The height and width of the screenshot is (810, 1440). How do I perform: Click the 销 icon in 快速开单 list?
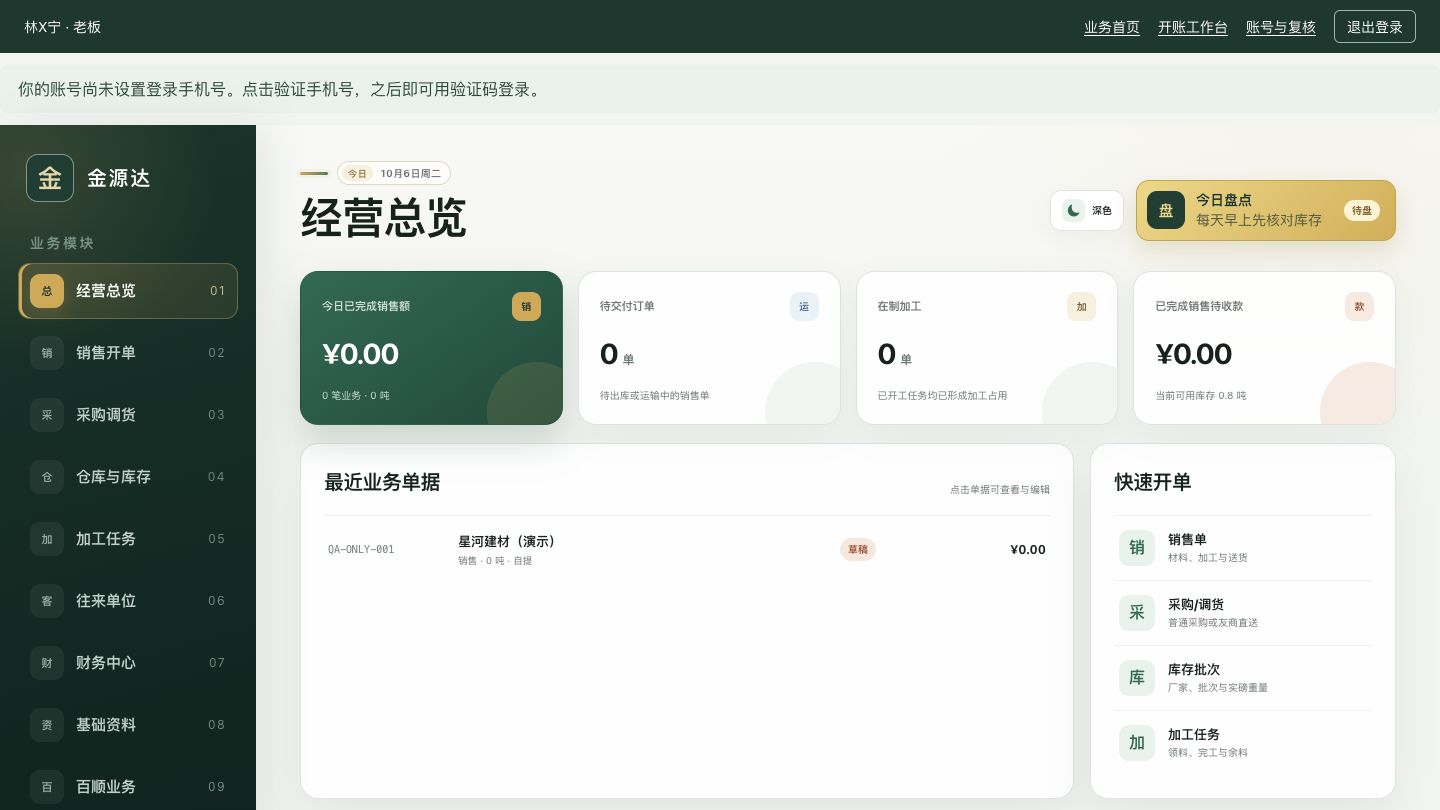[x=1137, y=548]
